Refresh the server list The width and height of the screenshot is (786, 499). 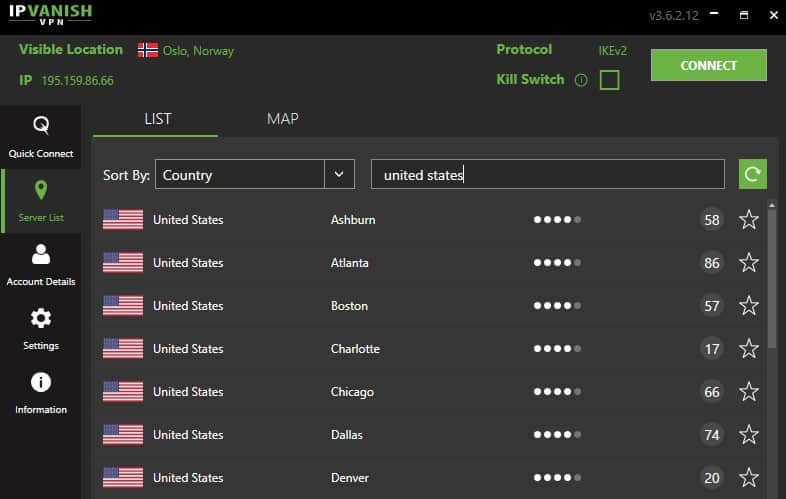coord(752,174)
